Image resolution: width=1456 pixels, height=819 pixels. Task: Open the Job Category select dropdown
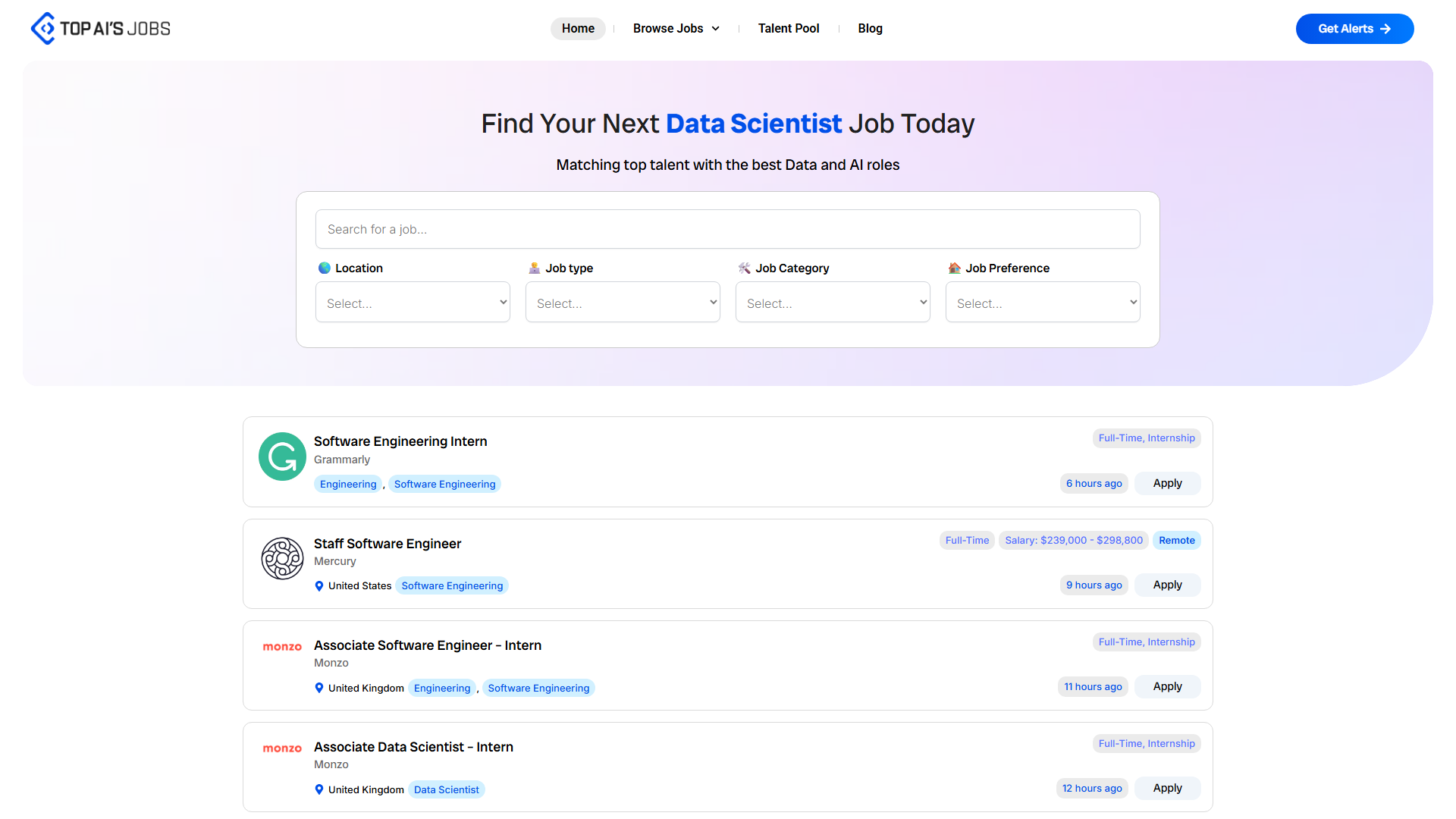point(832,302)
